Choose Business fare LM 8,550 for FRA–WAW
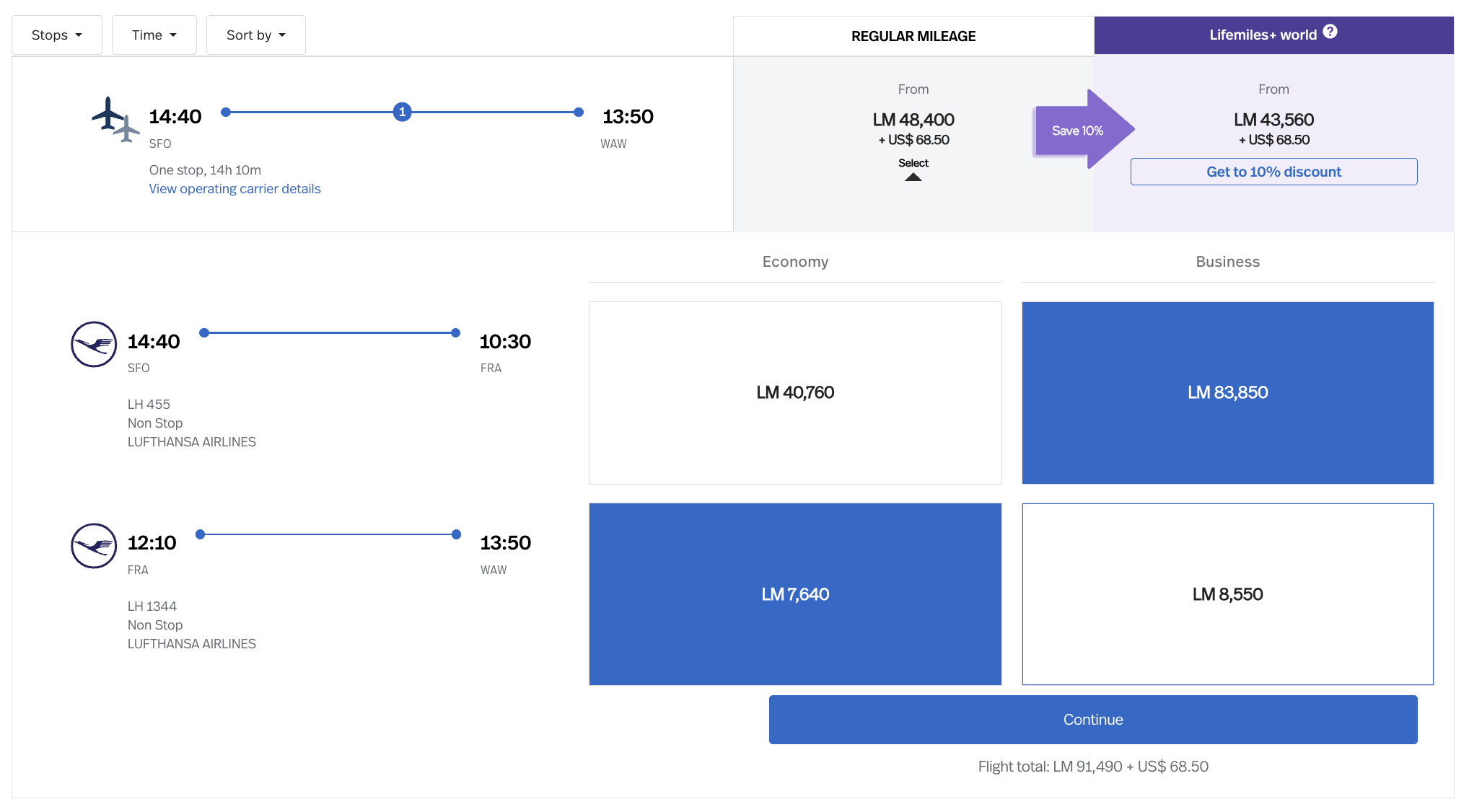The image size is (1469, 812). click(x=1227, y=594)
